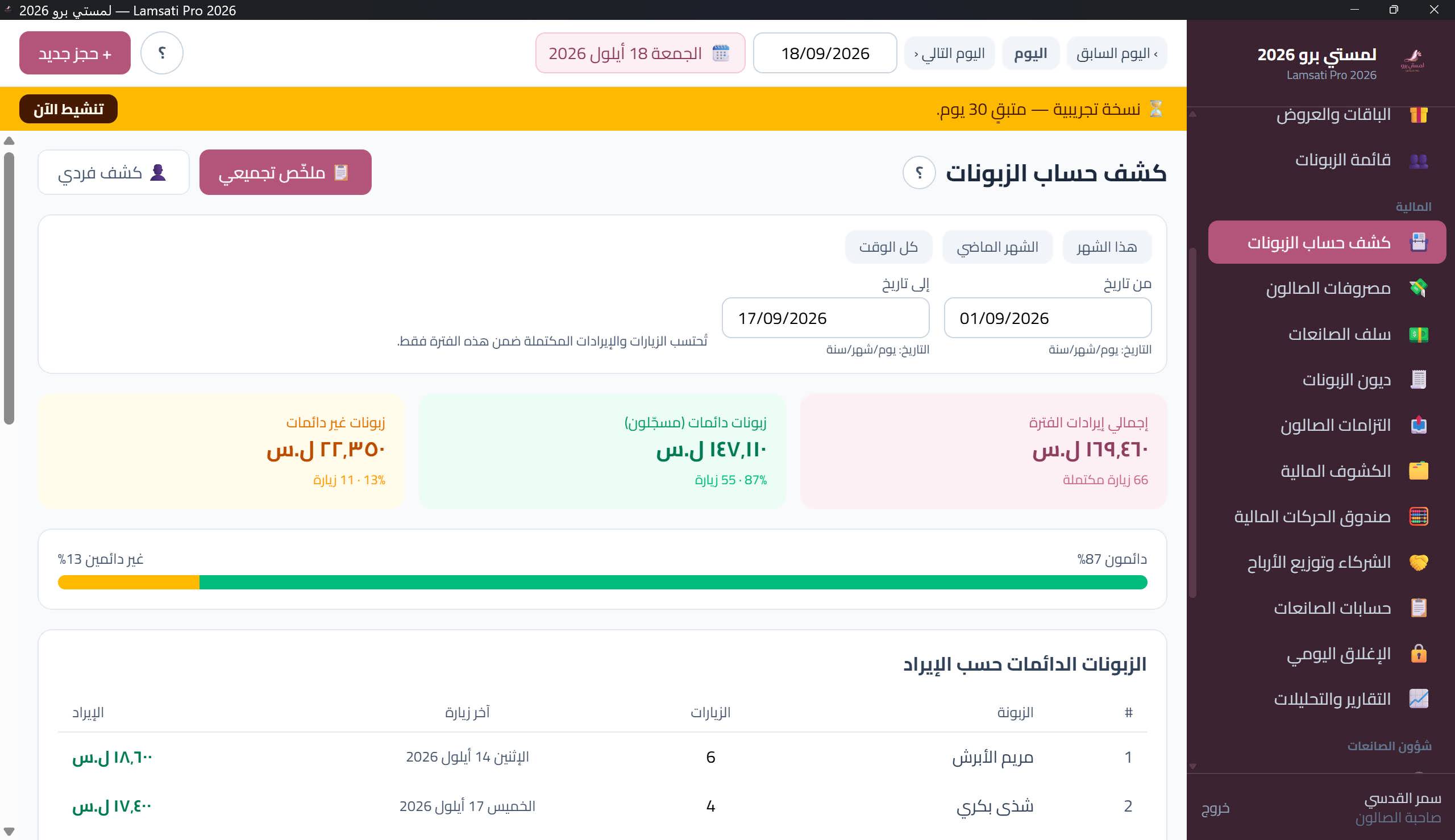Open التقارير والتحليلات menu item

pyautogui.click(x=1327, y=699)
